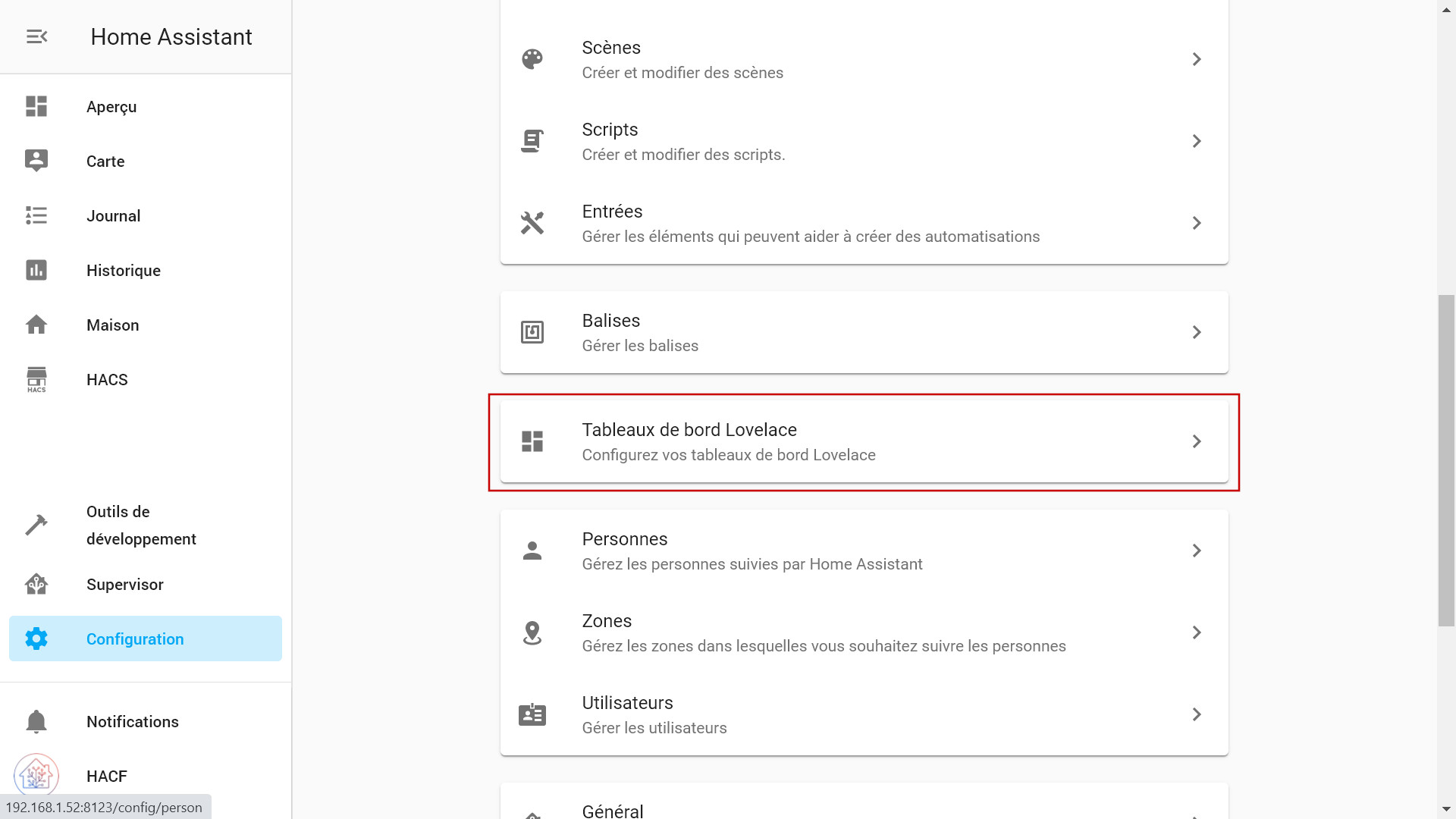1456x819 pixels.
Task: Click 'Créer et modifier des scripts.' text
Action: point(683,155)
